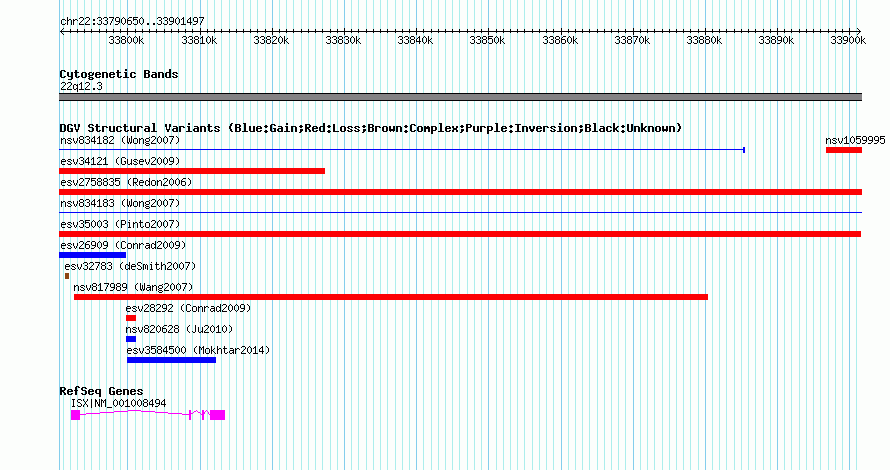Open the esv26909 (Conrad2009) label
890x470 pixels.
123,245
